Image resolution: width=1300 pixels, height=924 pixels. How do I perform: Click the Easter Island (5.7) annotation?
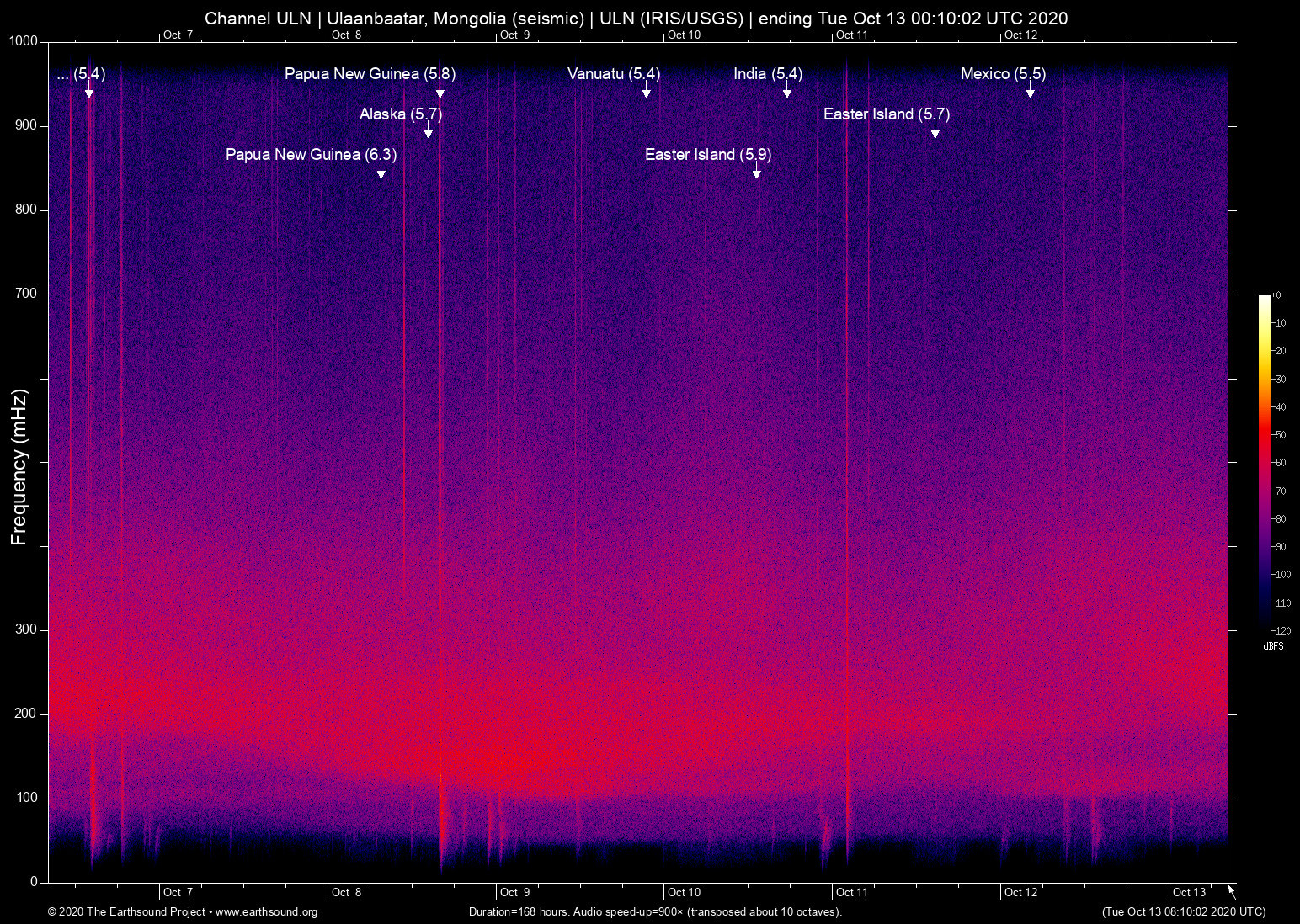(x=887, y=114)
